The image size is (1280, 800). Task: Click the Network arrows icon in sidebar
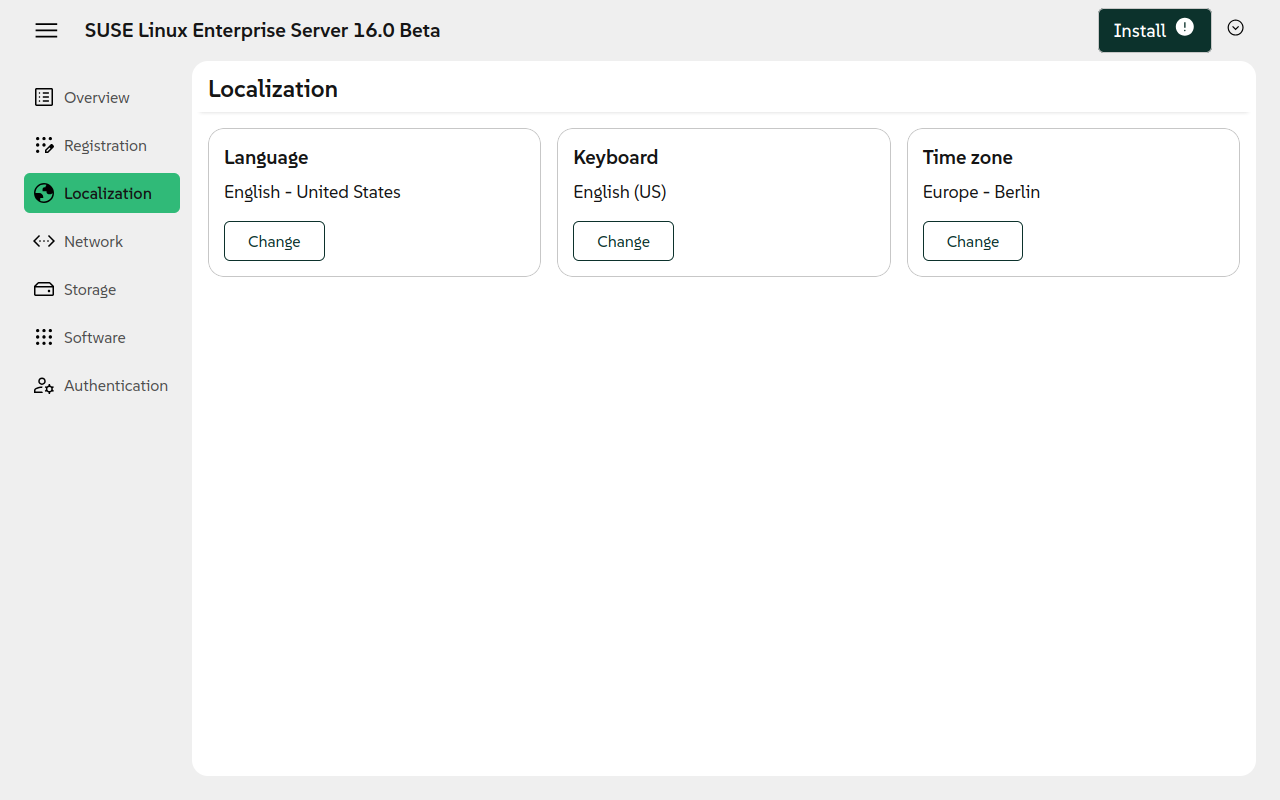coord(43,241)
